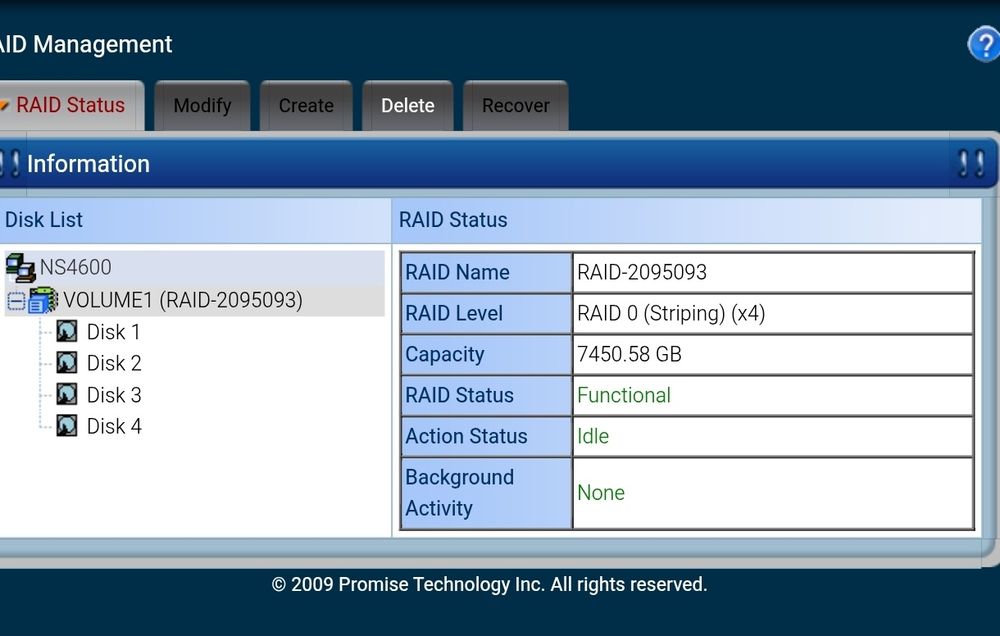Select Disk 1 in the tree
The image size is (1000, 636).
coord(114,332)
